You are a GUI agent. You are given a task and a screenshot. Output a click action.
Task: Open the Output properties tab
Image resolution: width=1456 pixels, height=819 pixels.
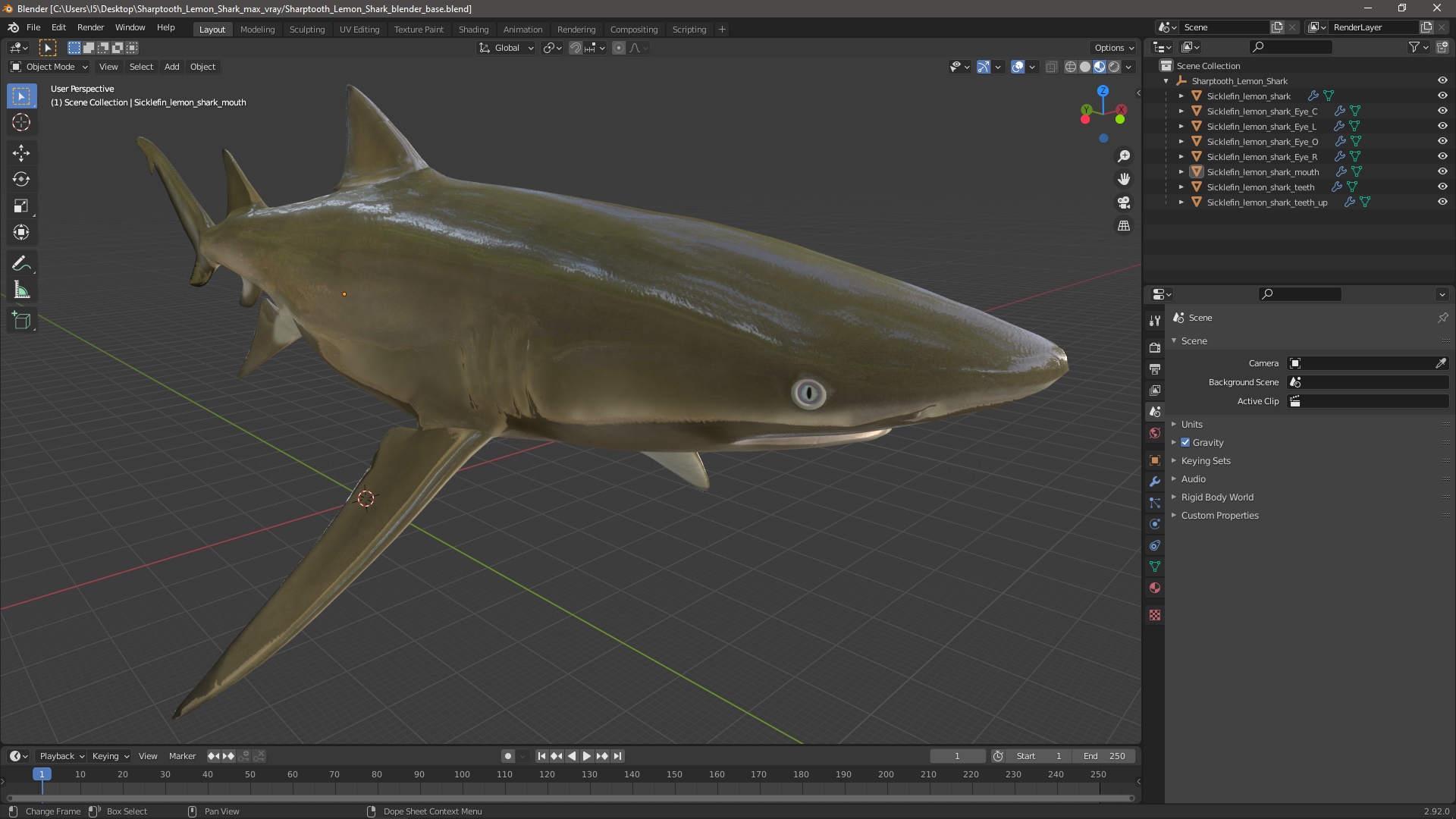[1155, 369]
